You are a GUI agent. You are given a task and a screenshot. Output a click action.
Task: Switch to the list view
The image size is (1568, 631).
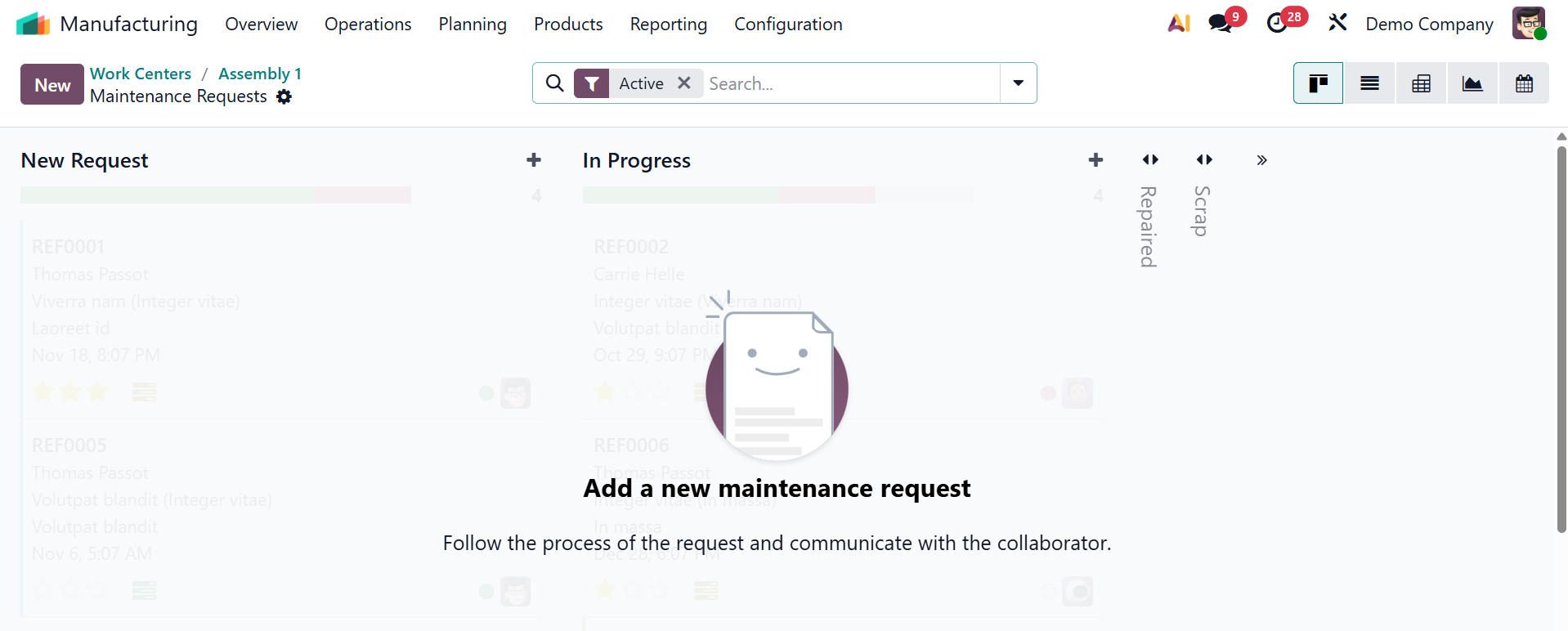pos(1369,83)
